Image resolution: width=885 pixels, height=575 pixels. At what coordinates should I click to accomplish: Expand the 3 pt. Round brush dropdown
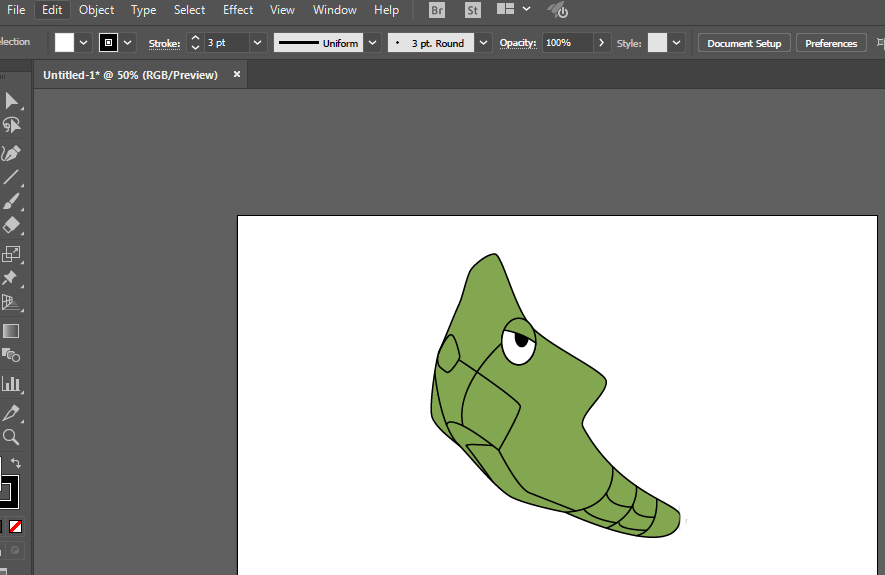[x=484, y=43]
